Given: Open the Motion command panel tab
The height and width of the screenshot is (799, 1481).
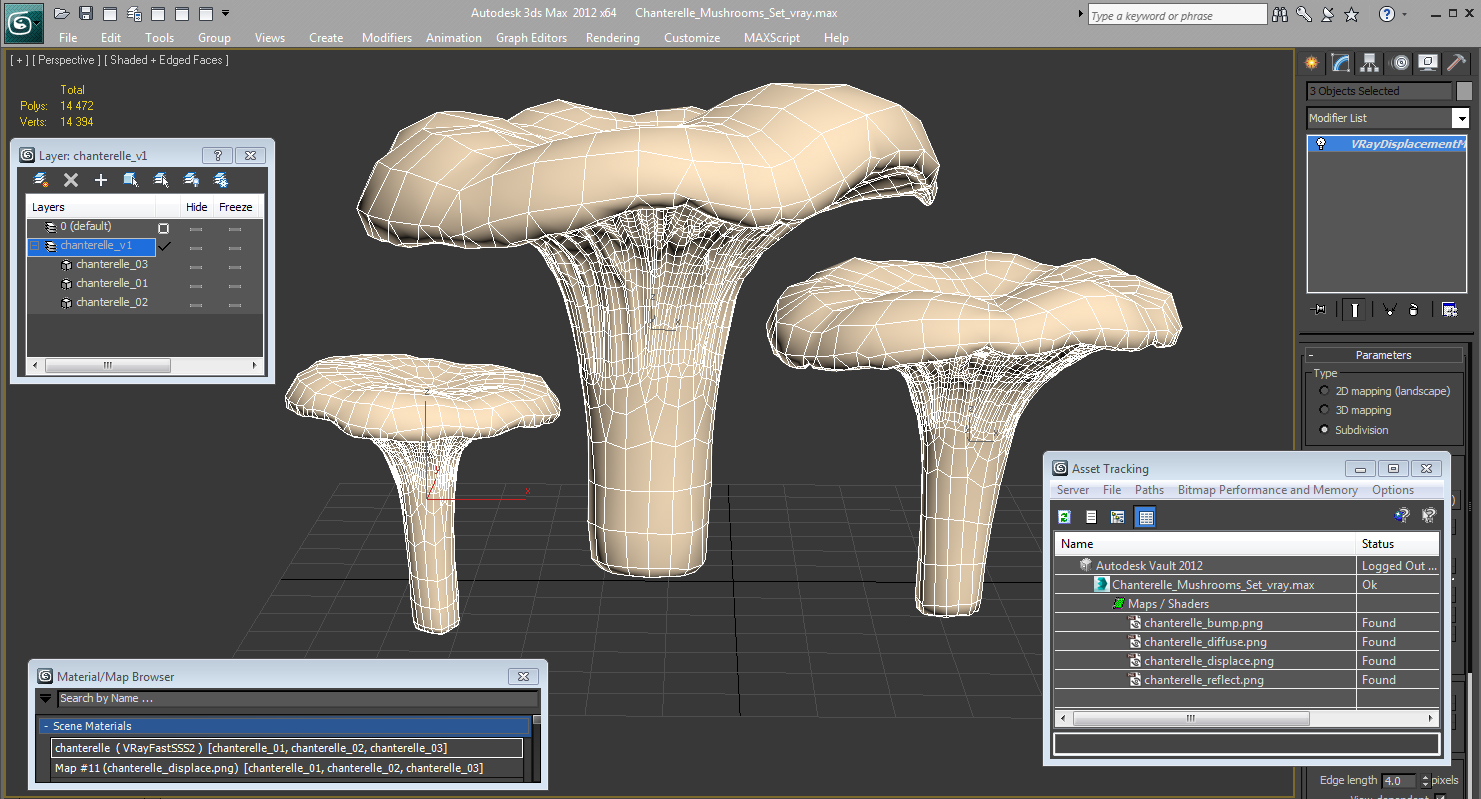Looking at the screenshot, I should [1400, 63].
